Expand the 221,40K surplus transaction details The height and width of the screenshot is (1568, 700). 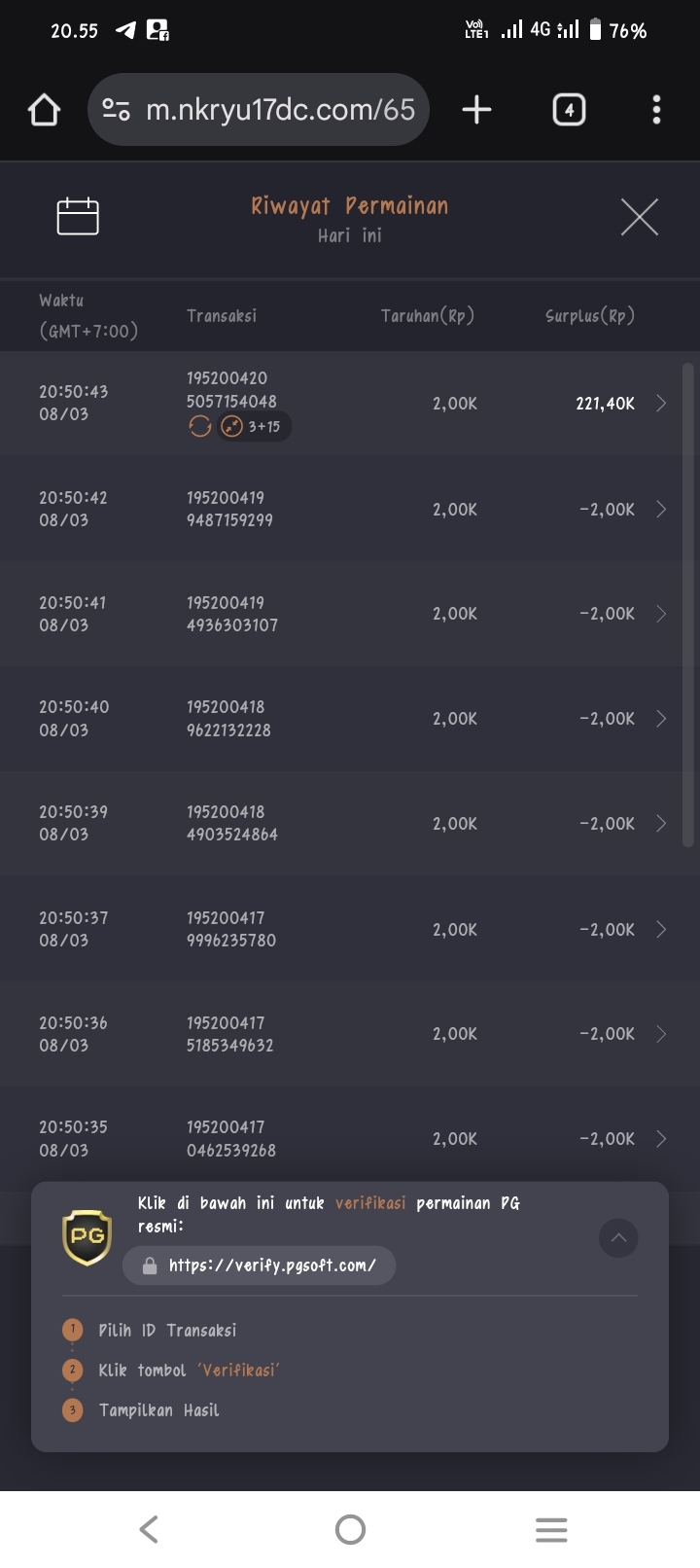661,403
